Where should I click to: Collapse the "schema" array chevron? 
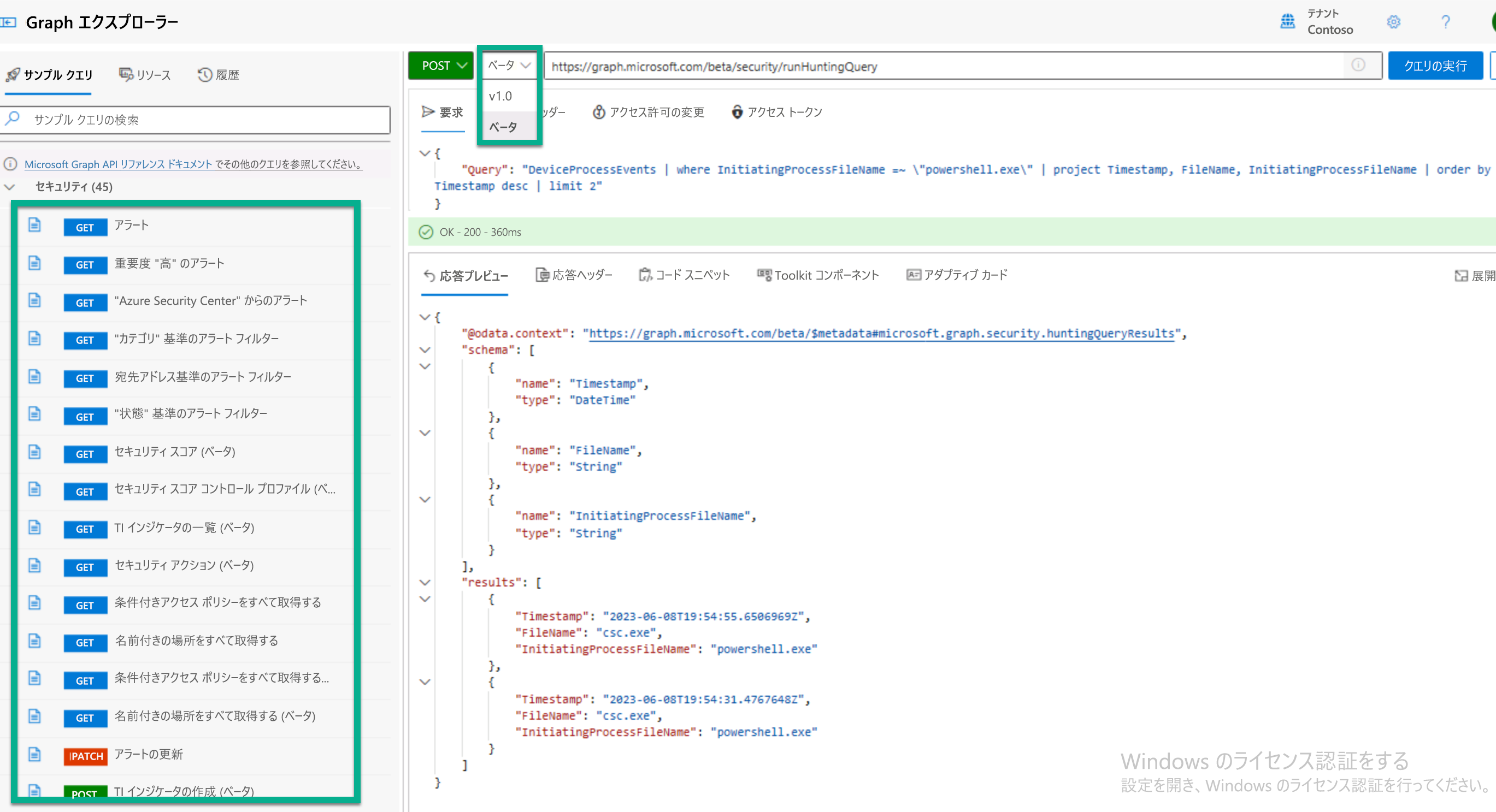[x=425, y=350]
